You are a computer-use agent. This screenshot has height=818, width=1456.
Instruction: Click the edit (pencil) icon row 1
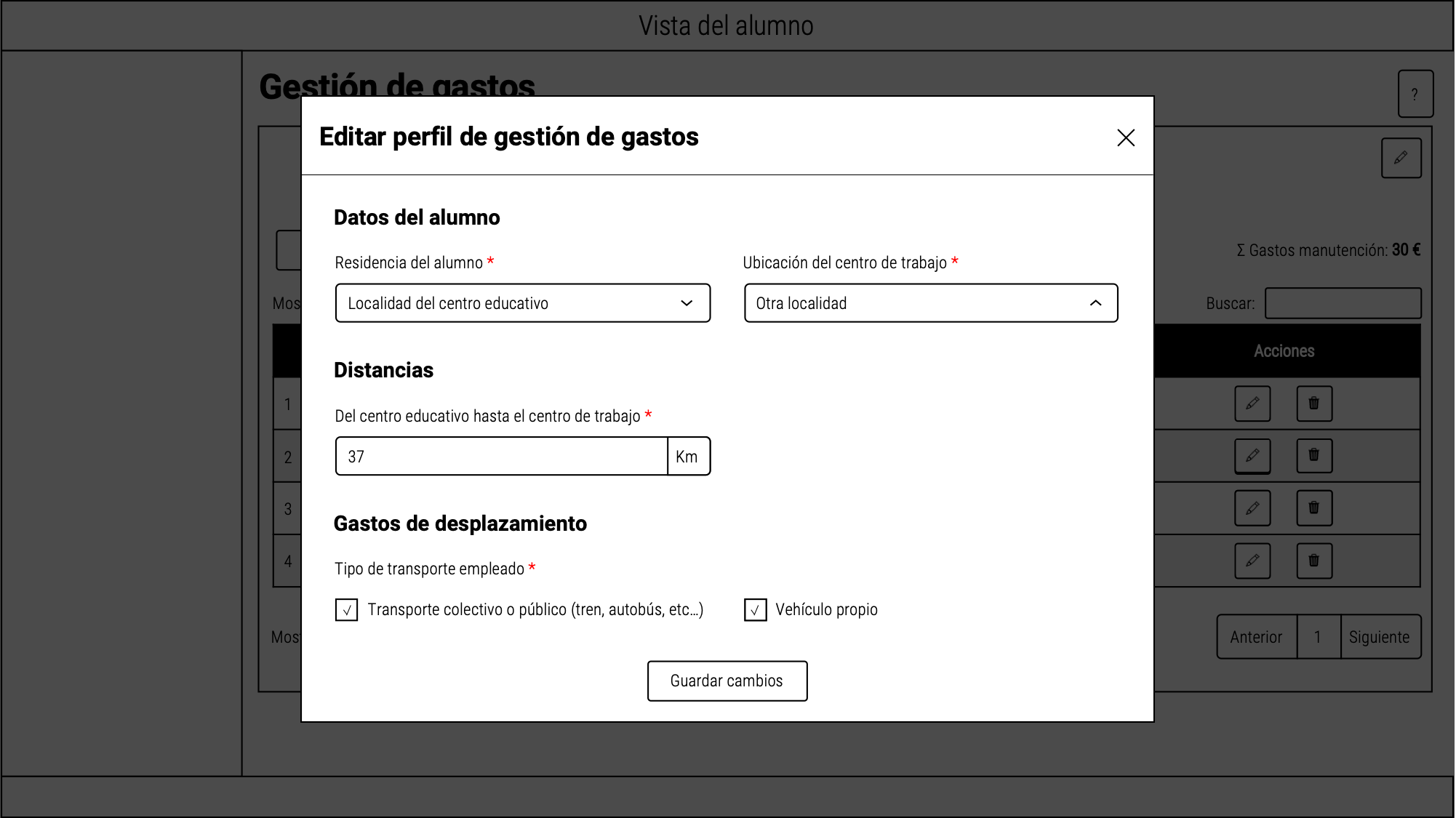1253,403
